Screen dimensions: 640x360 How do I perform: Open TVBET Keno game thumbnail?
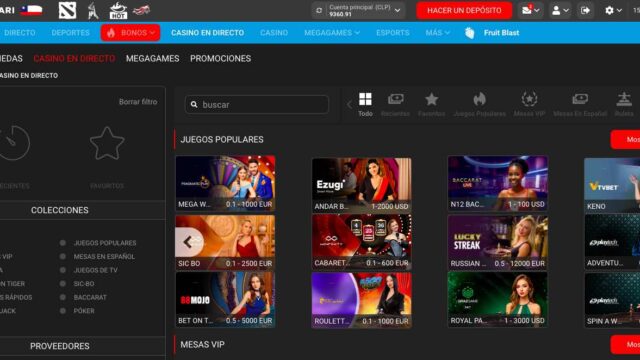tap(612, 184)
